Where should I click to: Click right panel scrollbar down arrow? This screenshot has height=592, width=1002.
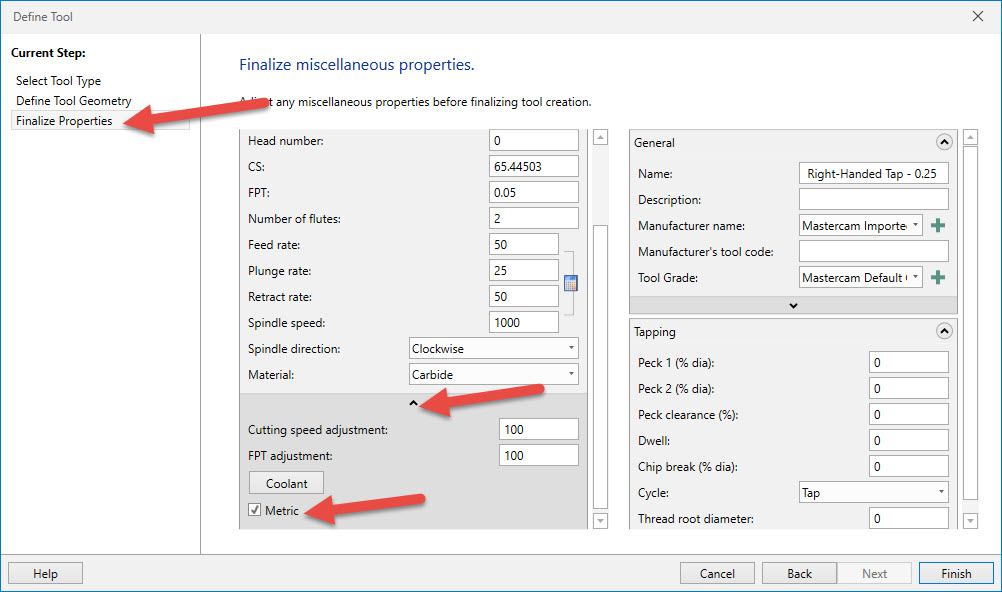[x=970, y=520]
